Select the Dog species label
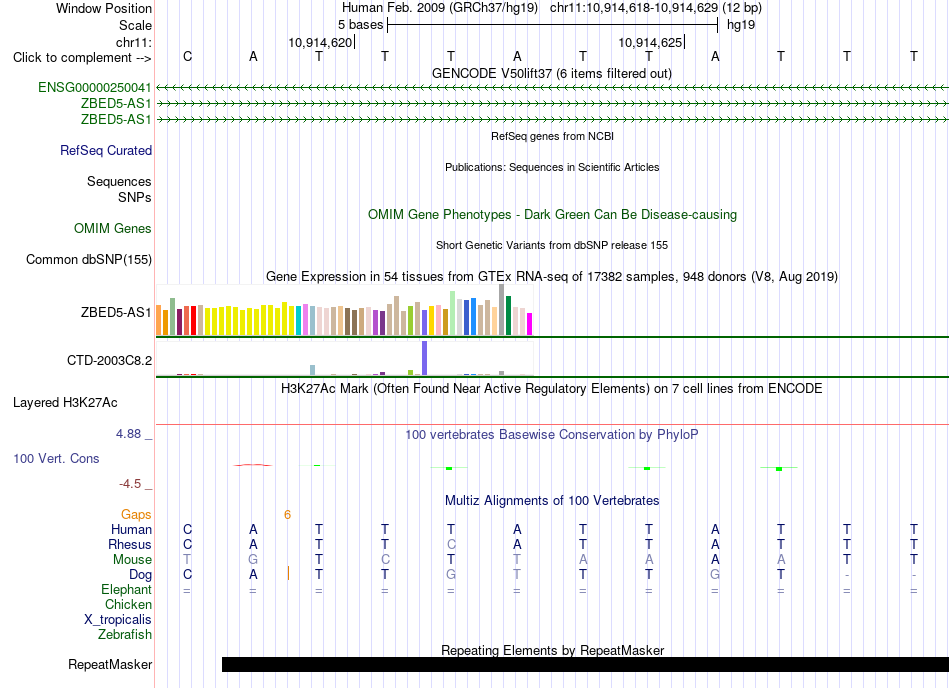The image size is (950, 688). 141,574
